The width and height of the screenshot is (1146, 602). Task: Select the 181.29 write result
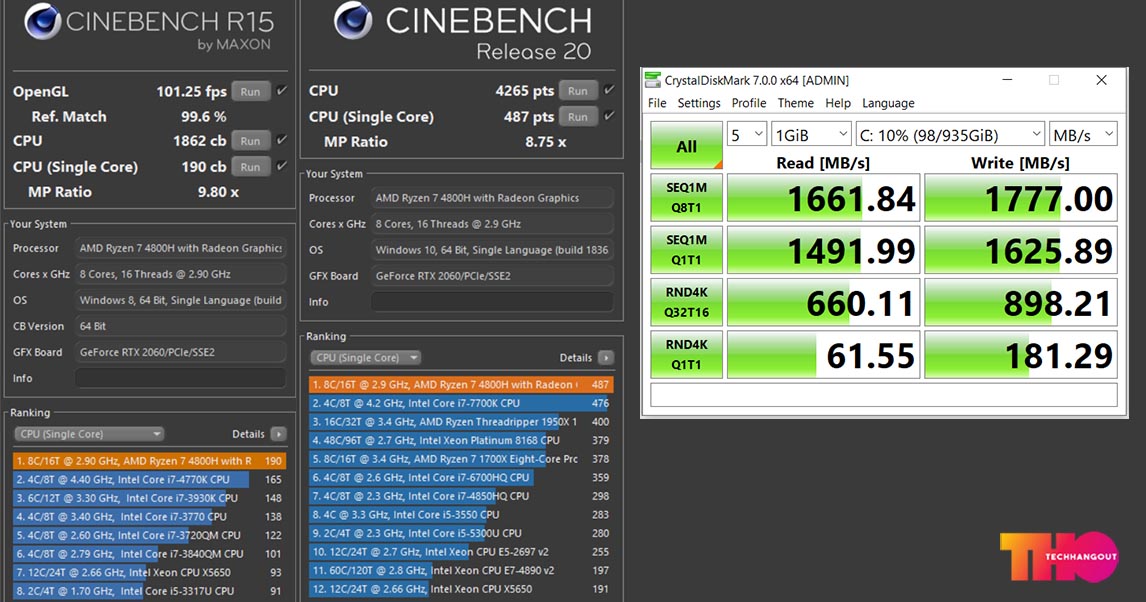click(1021, 354)
